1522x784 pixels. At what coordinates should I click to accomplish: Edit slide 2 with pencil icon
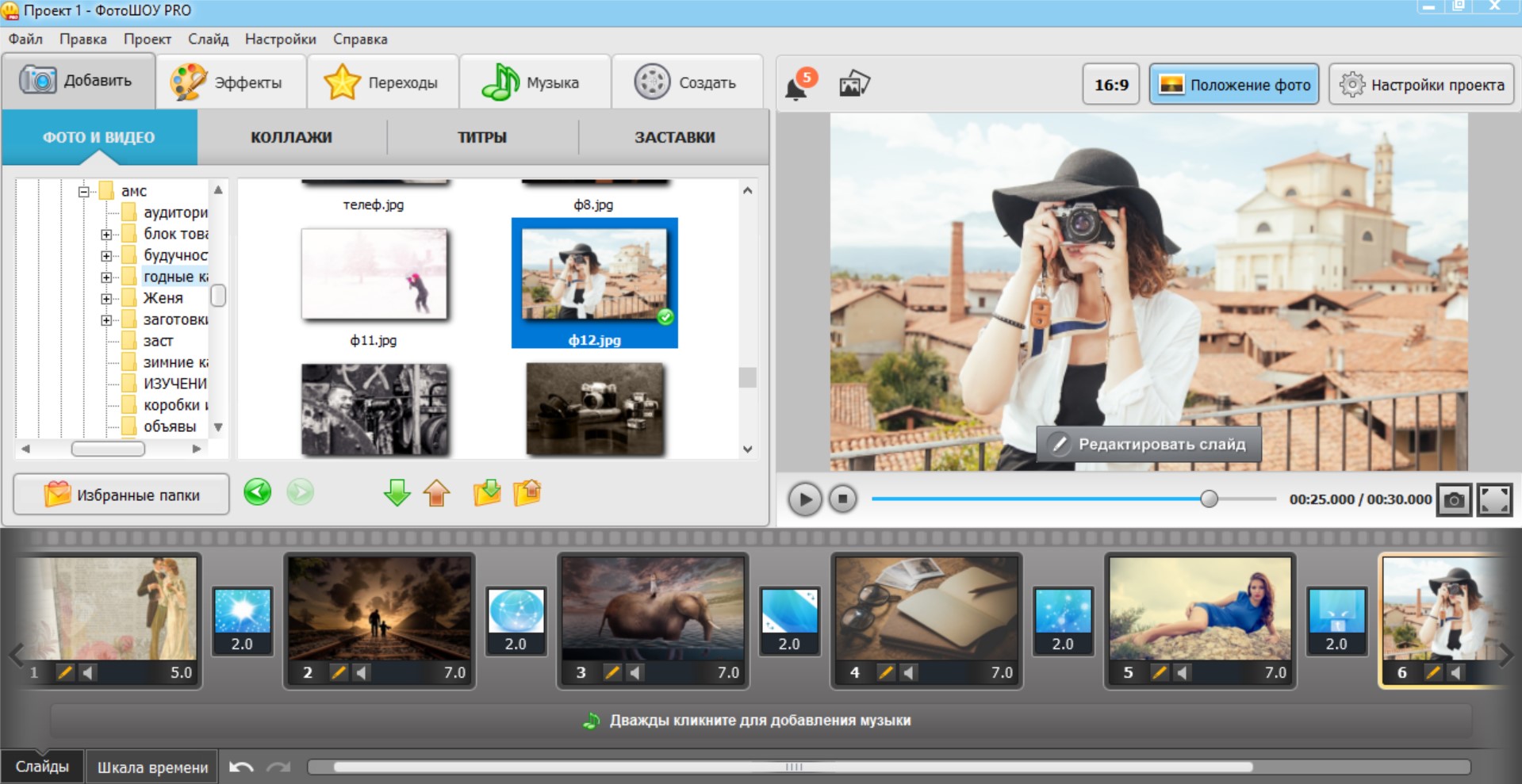tap(339, 672)
